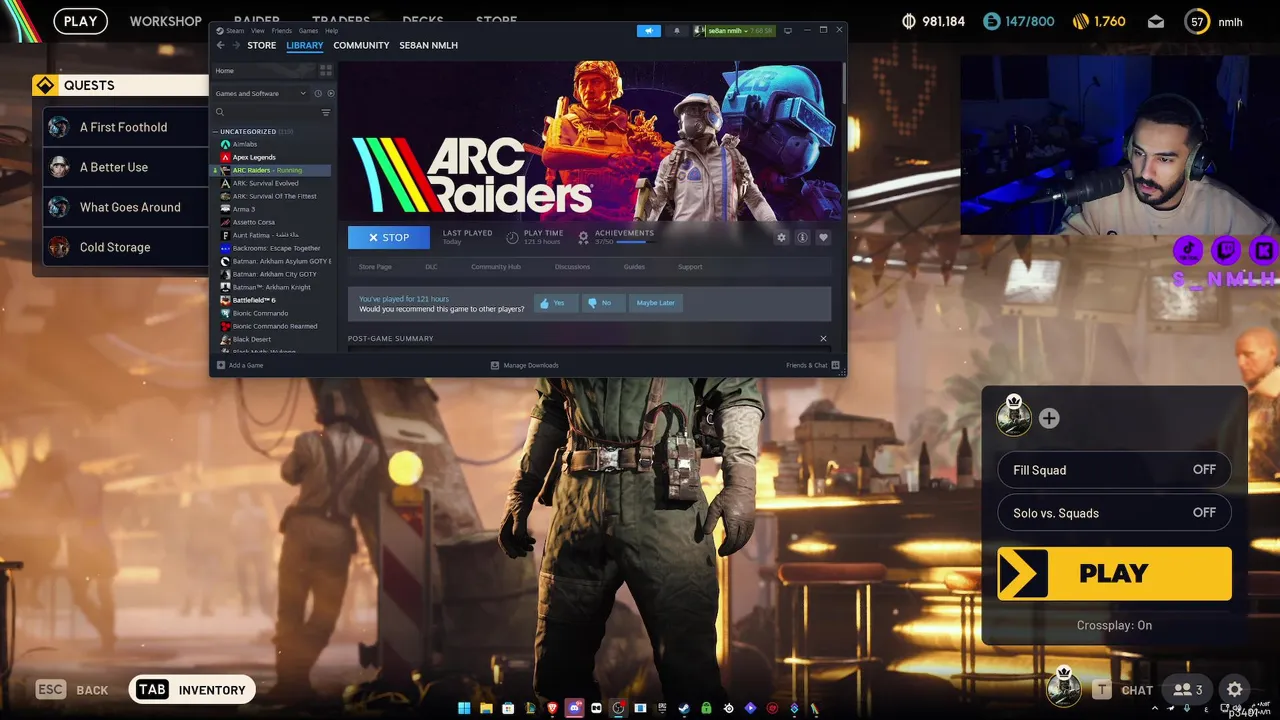Open Steam menu in menu bar

click(235, 31)
